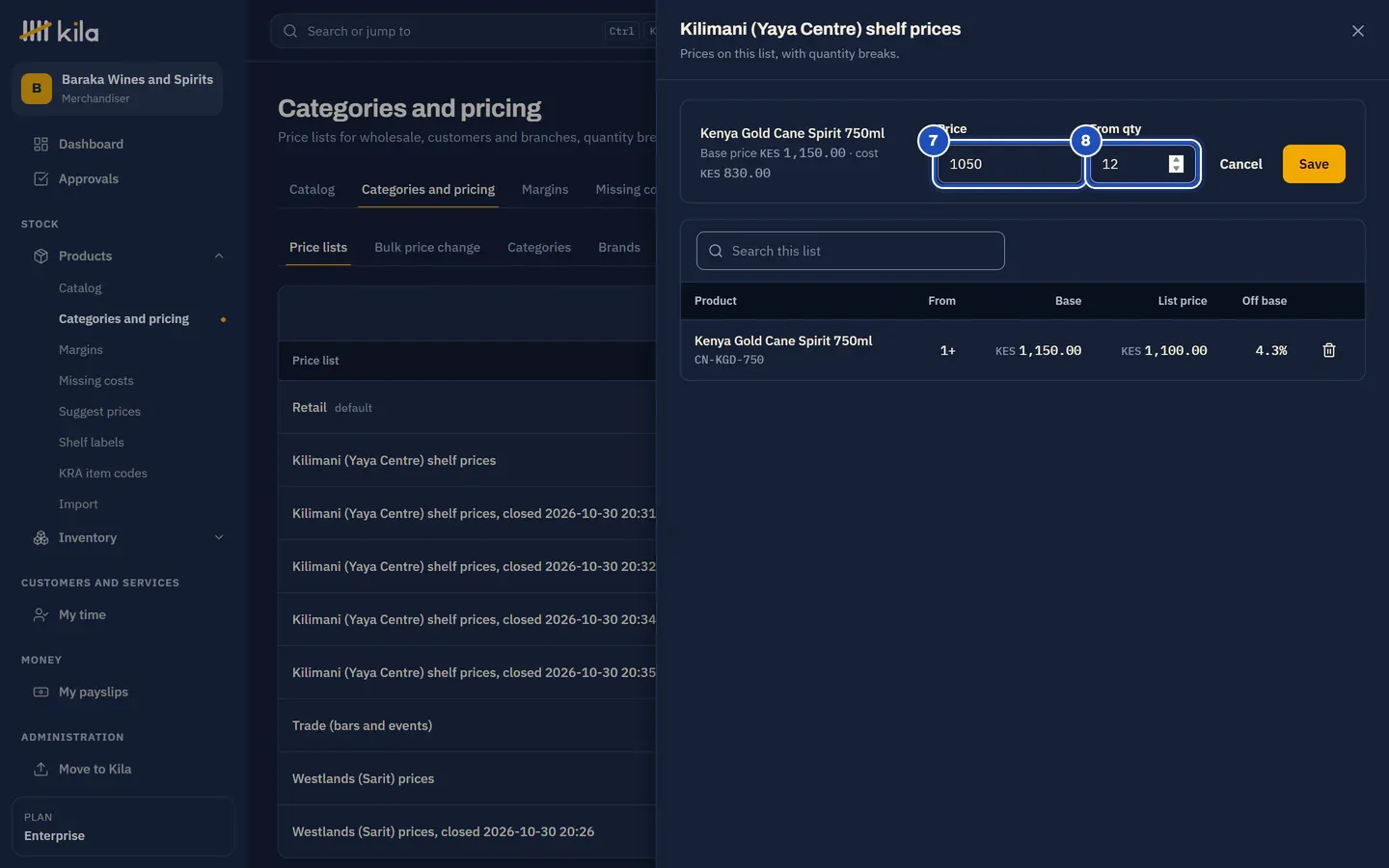Open KRA item codes in the sidebar
Screen dimensions: 1389x868
coord(103,474)
